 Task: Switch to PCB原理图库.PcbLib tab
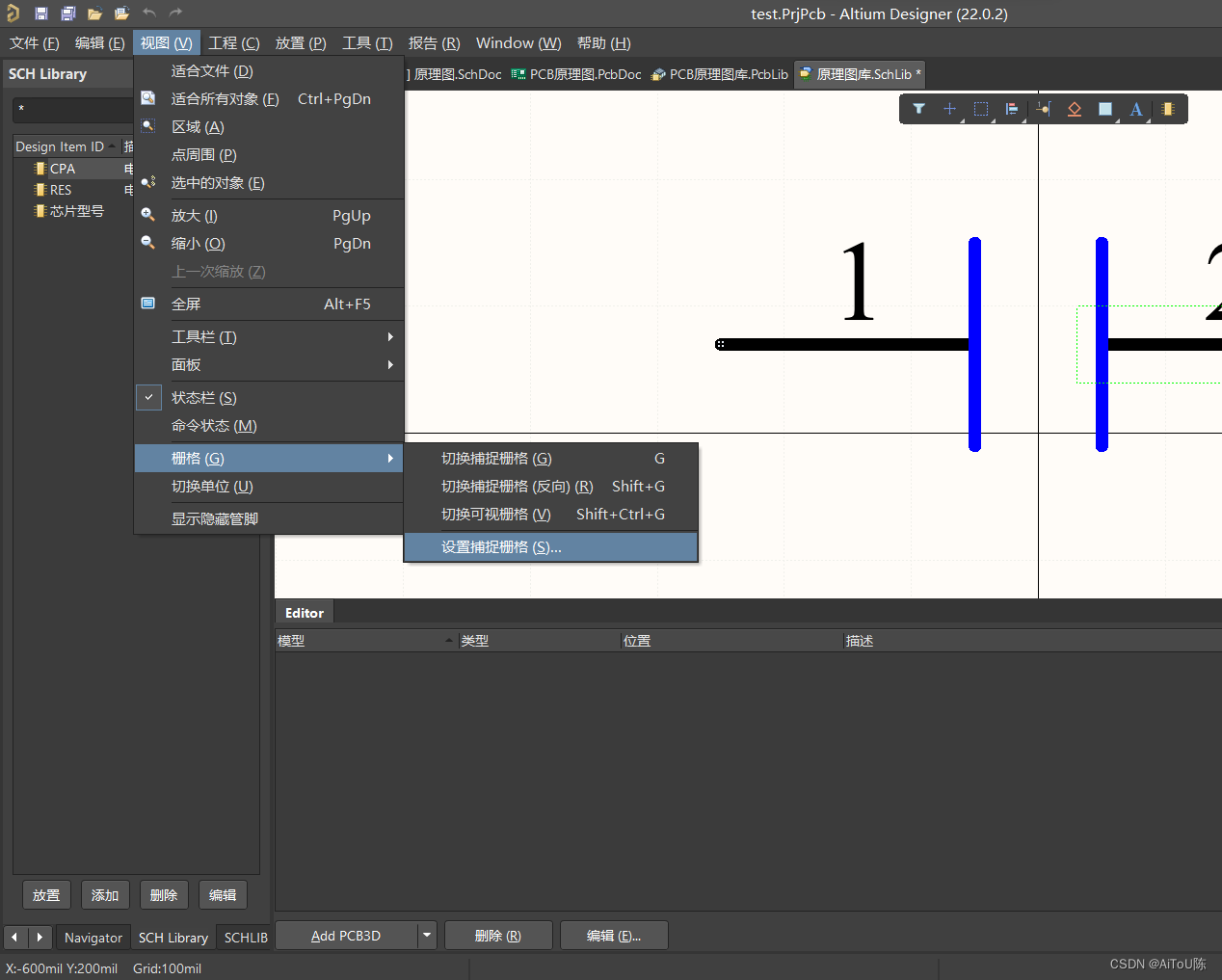click(720, 74)
